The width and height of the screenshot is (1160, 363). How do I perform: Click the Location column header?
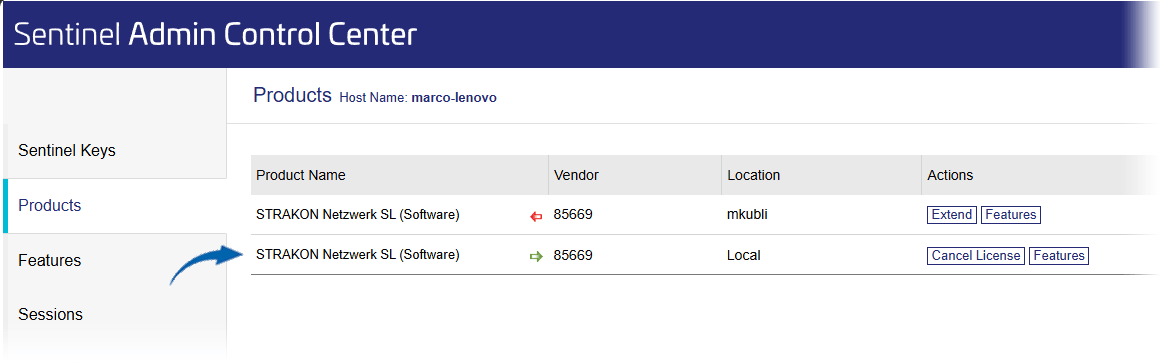pos(753,175)
